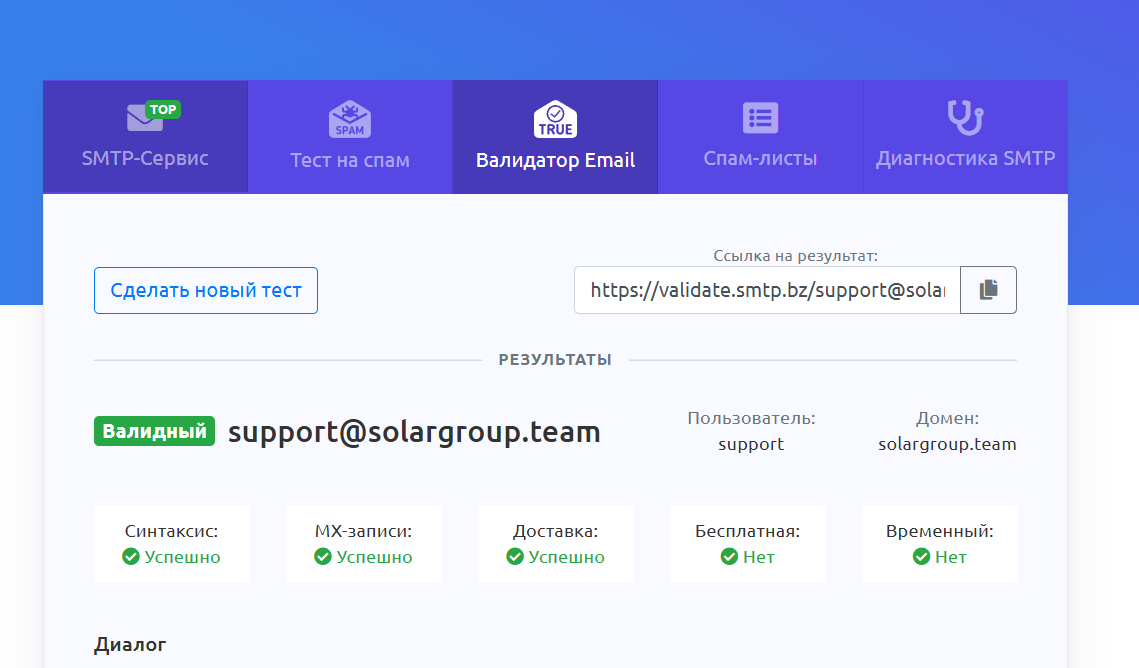Open the Спам-листы tab

(x=760, y=159)
